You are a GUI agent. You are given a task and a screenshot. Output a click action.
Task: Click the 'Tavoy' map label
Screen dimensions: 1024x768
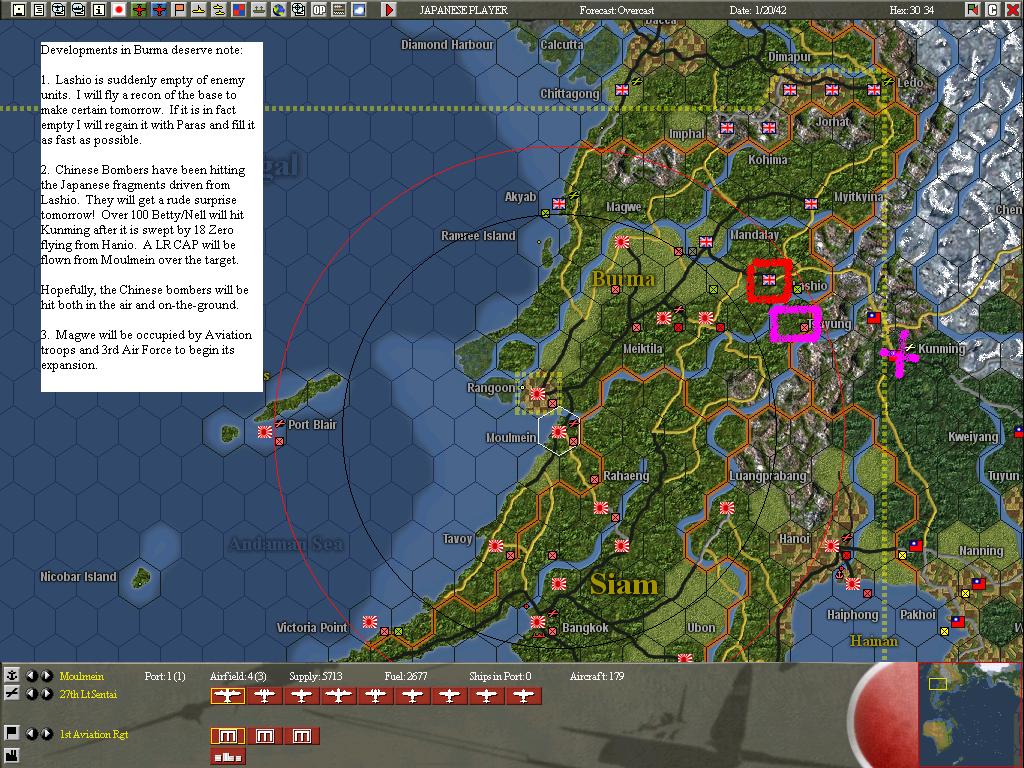pyautogui.click(x=457, y=539)
